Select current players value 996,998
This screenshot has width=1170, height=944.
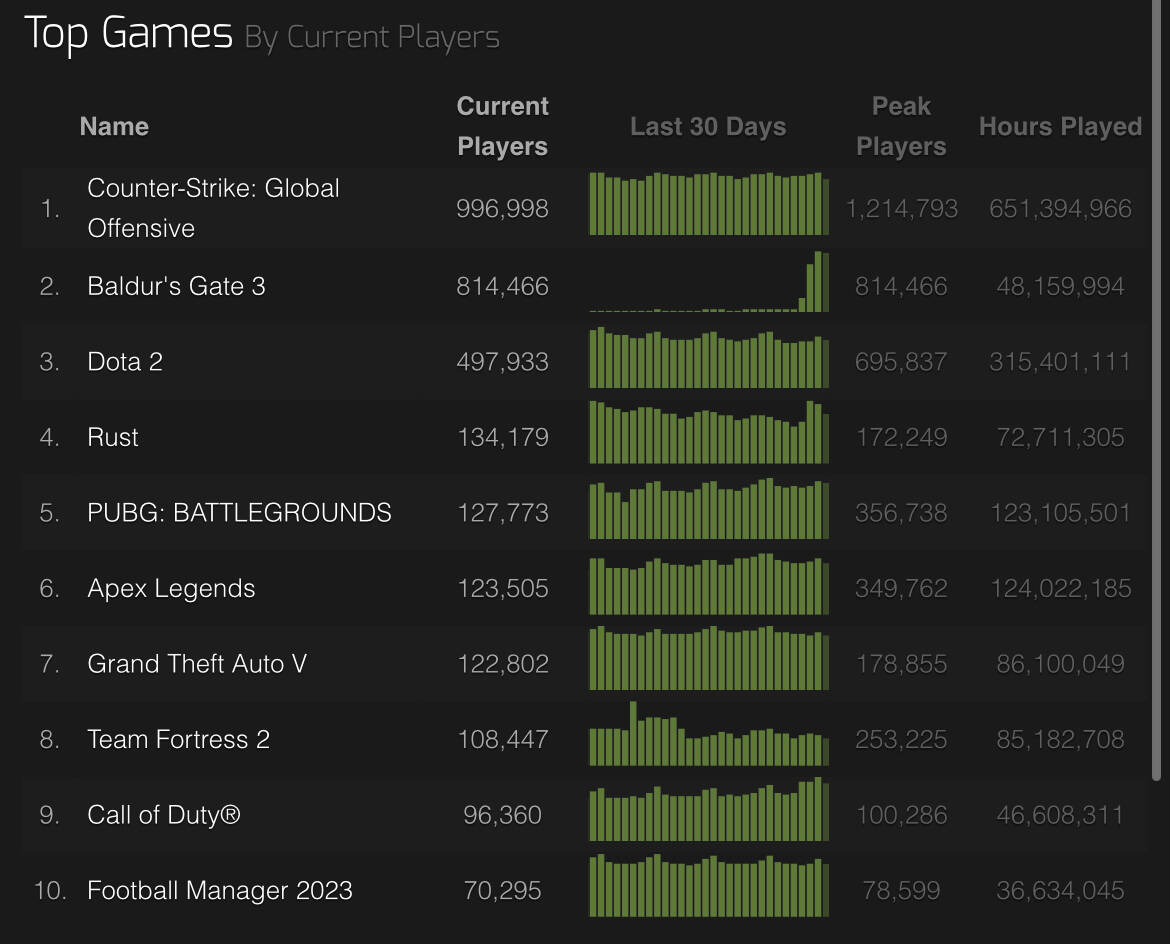pyautogui.click(x=502, y=209)
